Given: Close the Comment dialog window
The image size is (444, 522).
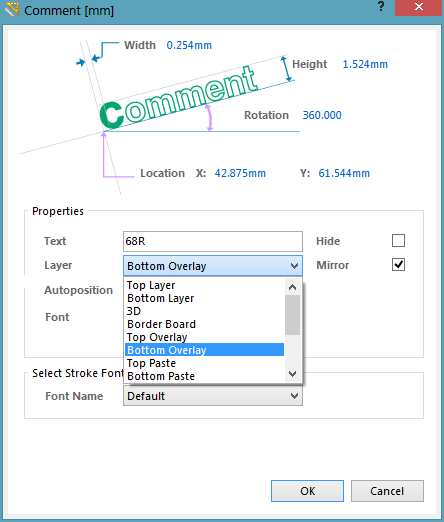Looking at the screenshot, I should coord(419,7).
